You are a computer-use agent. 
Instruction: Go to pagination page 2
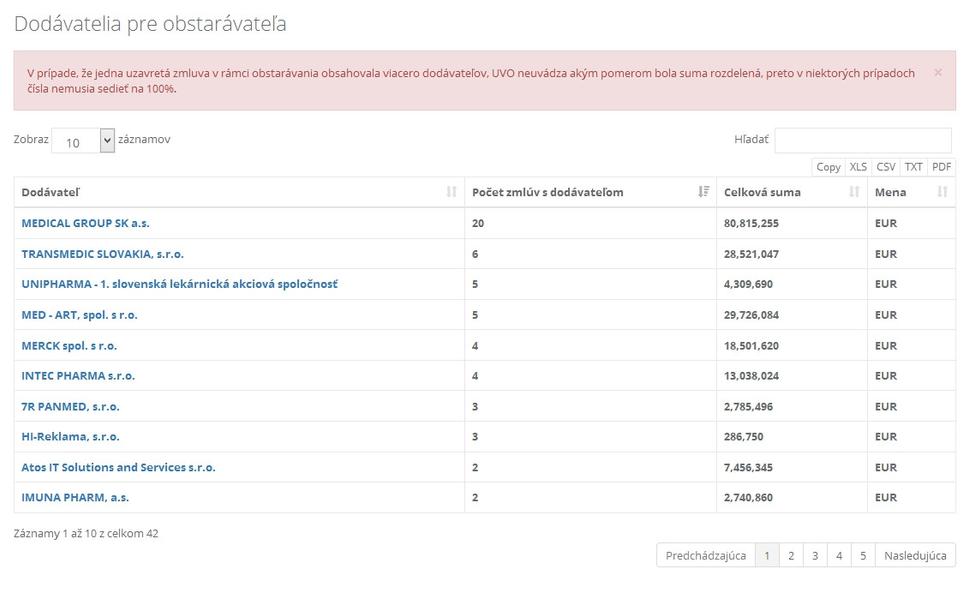[x=791, y=555]
